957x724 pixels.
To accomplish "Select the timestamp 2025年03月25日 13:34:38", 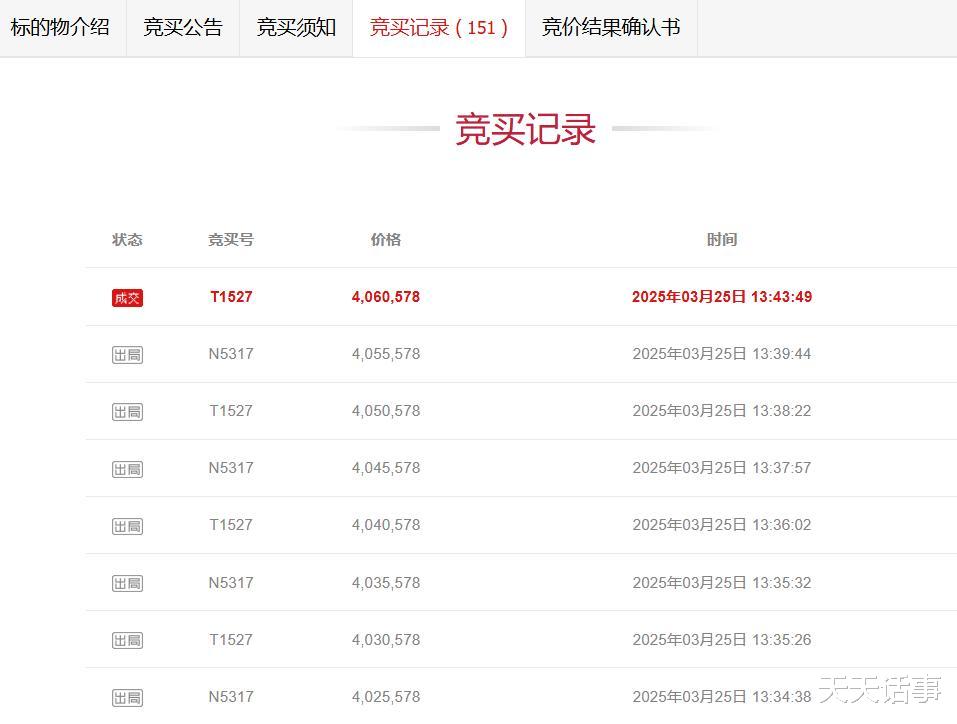I will coord(721,697).
